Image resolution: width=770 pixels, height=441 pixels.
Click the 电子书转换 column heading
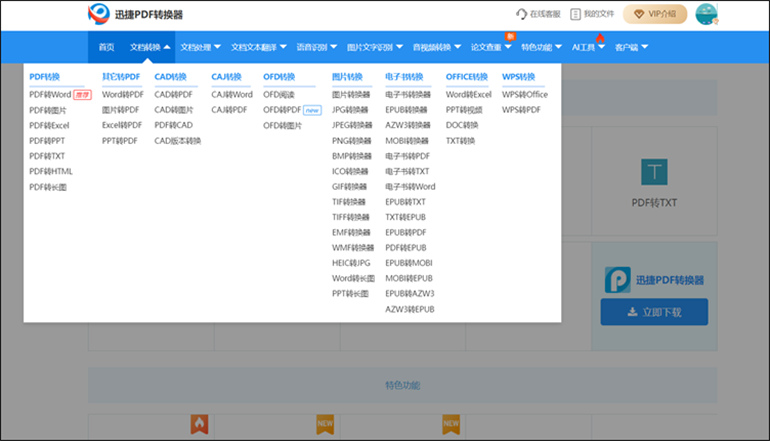404,77
